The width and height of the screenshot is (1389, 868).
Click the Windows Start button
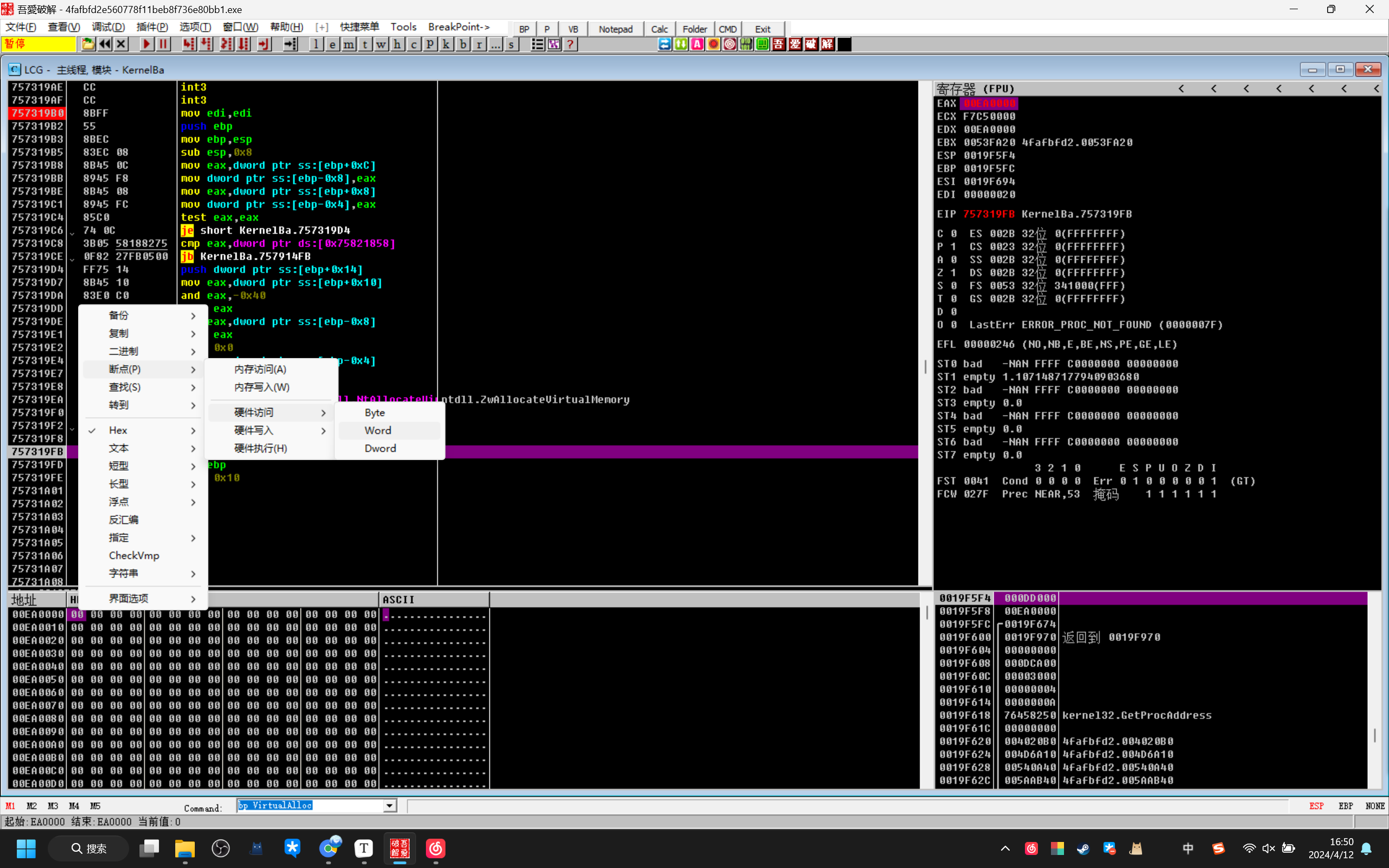coord(27,848)
